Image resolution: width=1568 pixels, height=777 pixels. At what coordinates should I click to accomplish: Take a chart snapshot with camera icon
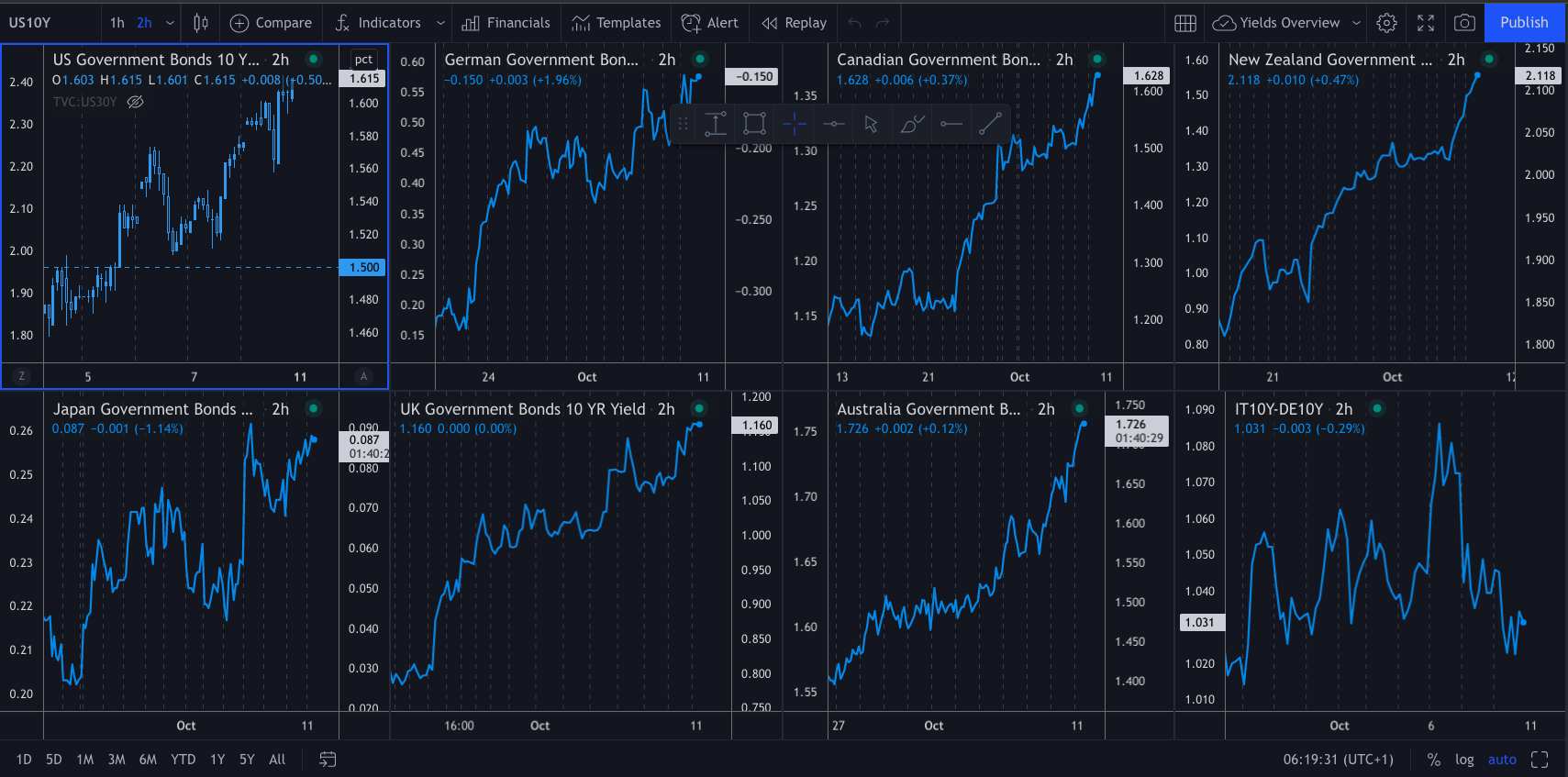pyautogui.click(x=1465, y=23)
